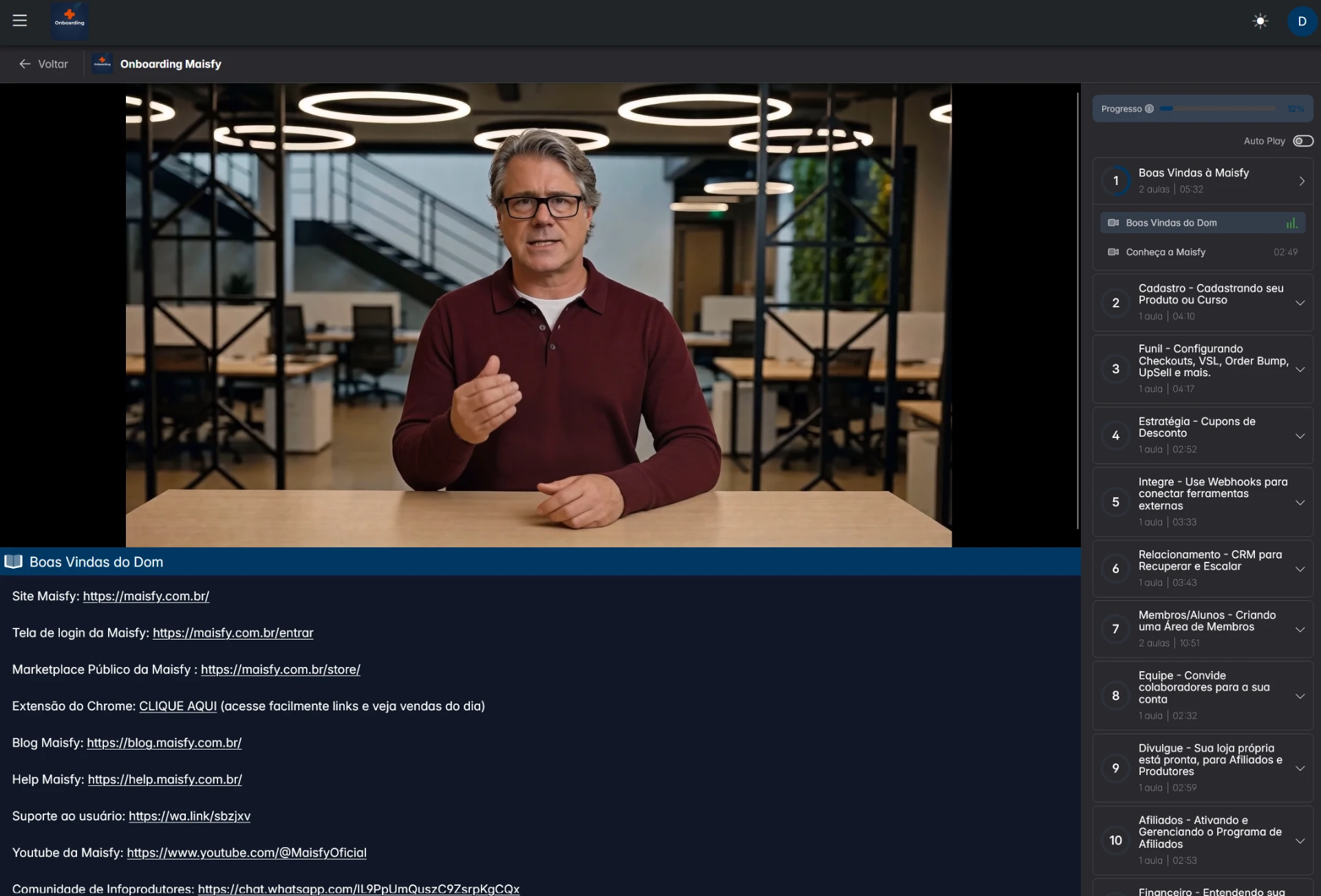Open the hamburger menu
This screenshot has height=896, width=1321.
[x=20, y=21]
